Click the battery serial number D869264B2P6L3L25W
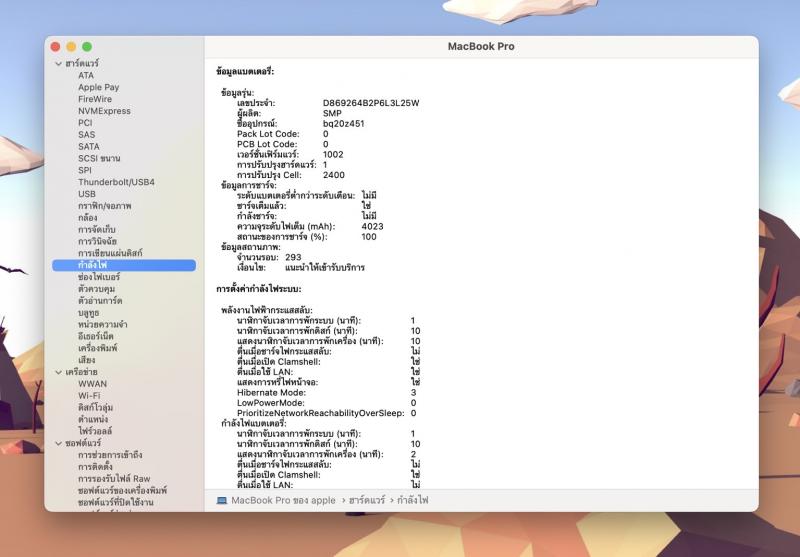 (371, 103)
